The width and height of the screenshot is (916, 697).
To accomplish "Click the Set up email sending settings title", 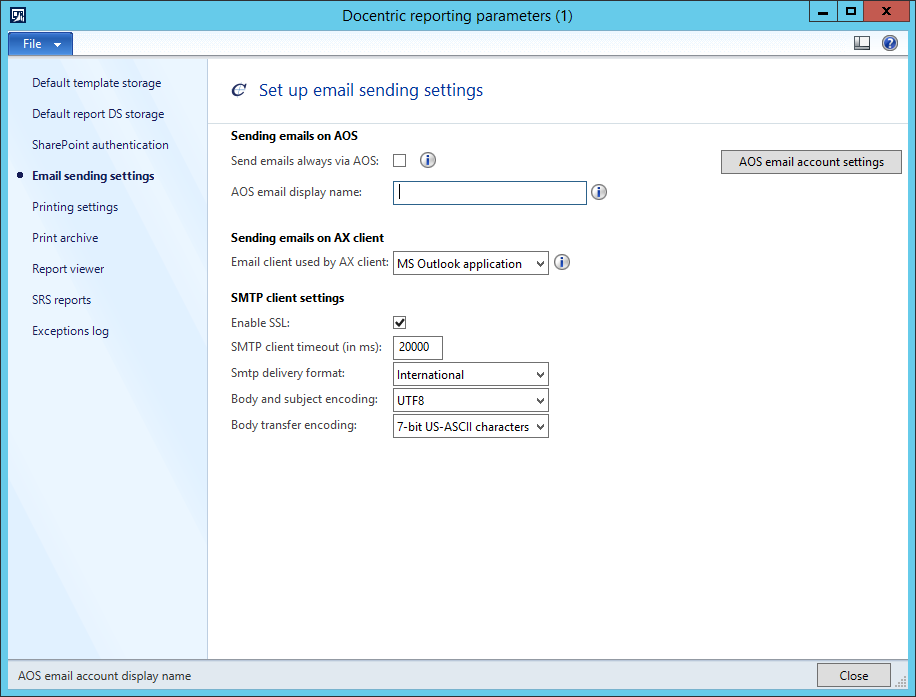I will (x=371, y=90).
